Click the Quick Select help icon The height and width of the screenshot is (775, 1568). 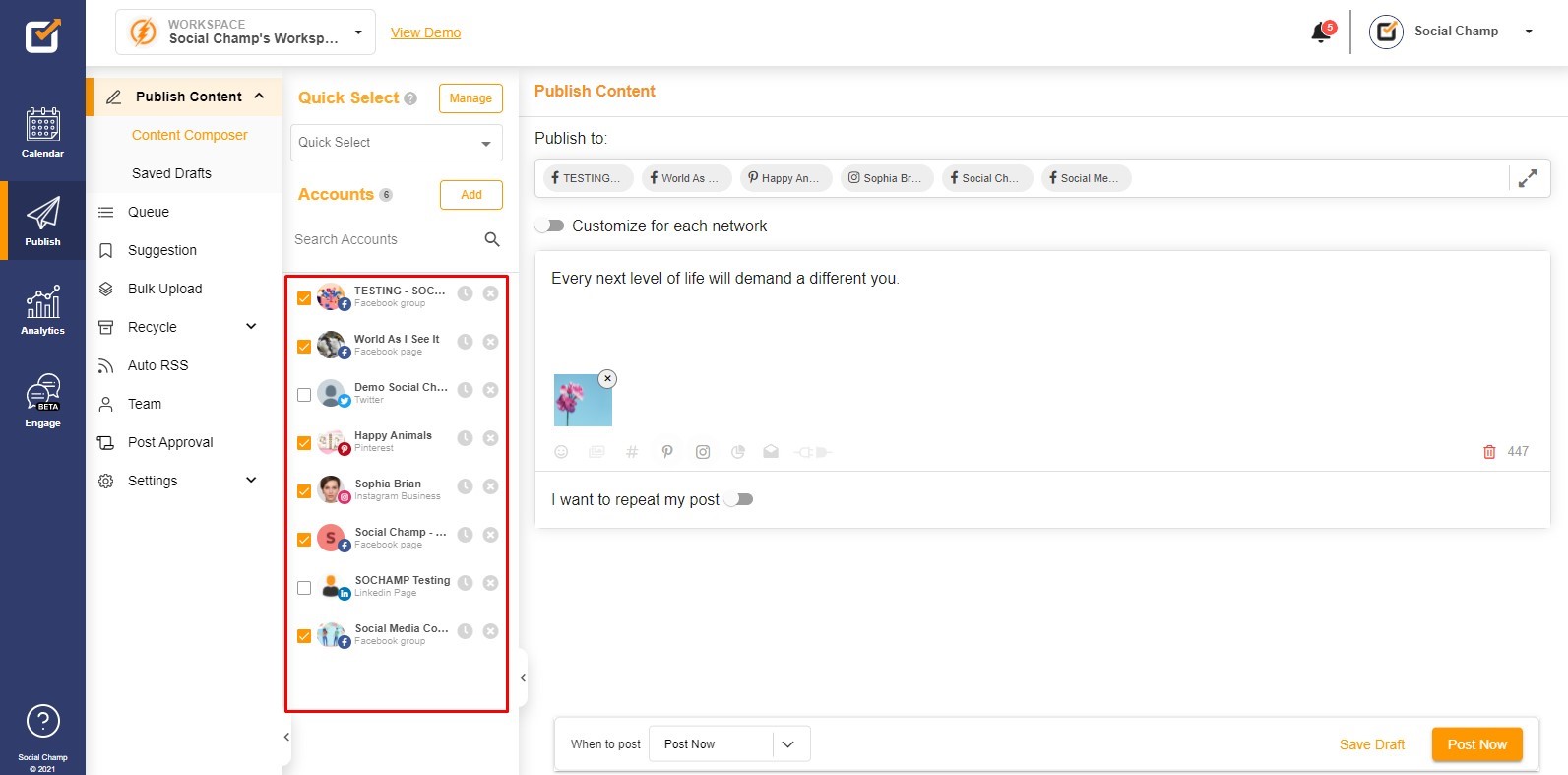pyautogui.click(x=410, y=98)
